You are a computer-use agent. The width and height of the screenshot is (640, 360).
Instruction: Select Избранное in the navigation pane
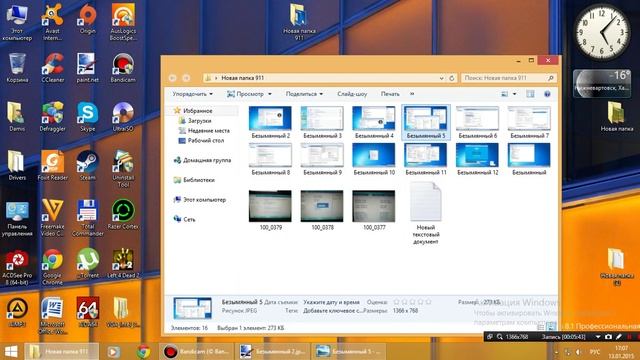[x=198, y=111]
